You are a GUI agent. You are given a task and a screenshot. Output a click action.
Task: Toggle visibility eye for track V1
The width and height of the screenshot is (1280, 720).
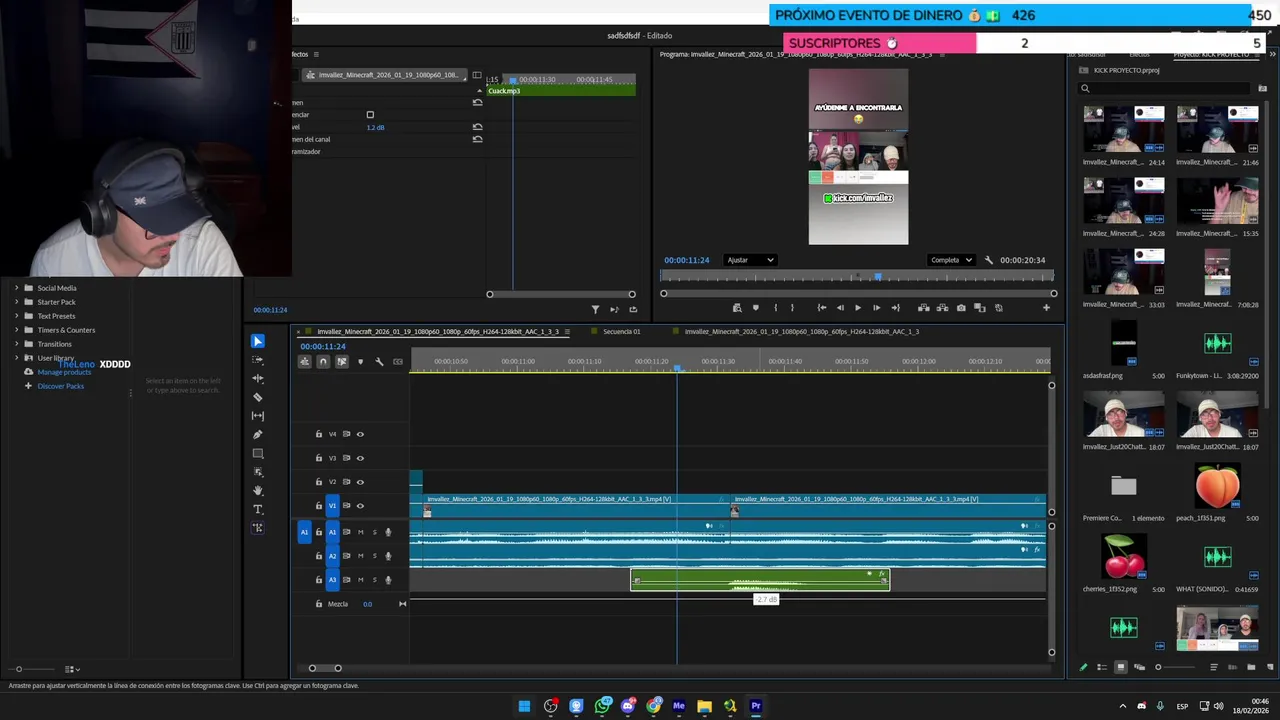coord(360,506)
